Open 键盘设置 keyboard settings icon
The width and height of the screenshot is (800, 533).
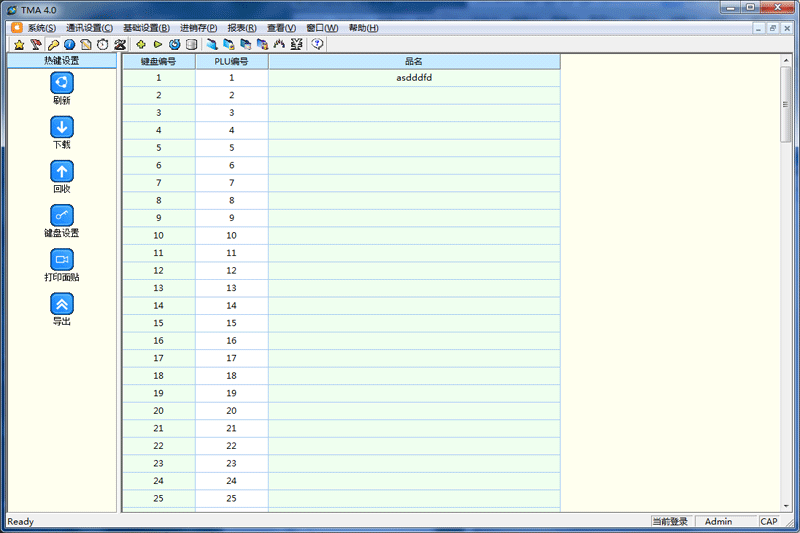pyautogui.click(x=62, y=215)
